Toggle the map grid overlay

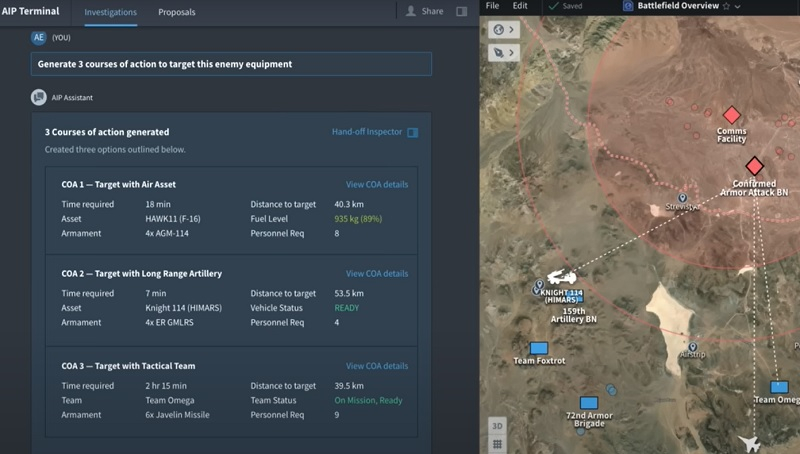(x=497, y=444)
